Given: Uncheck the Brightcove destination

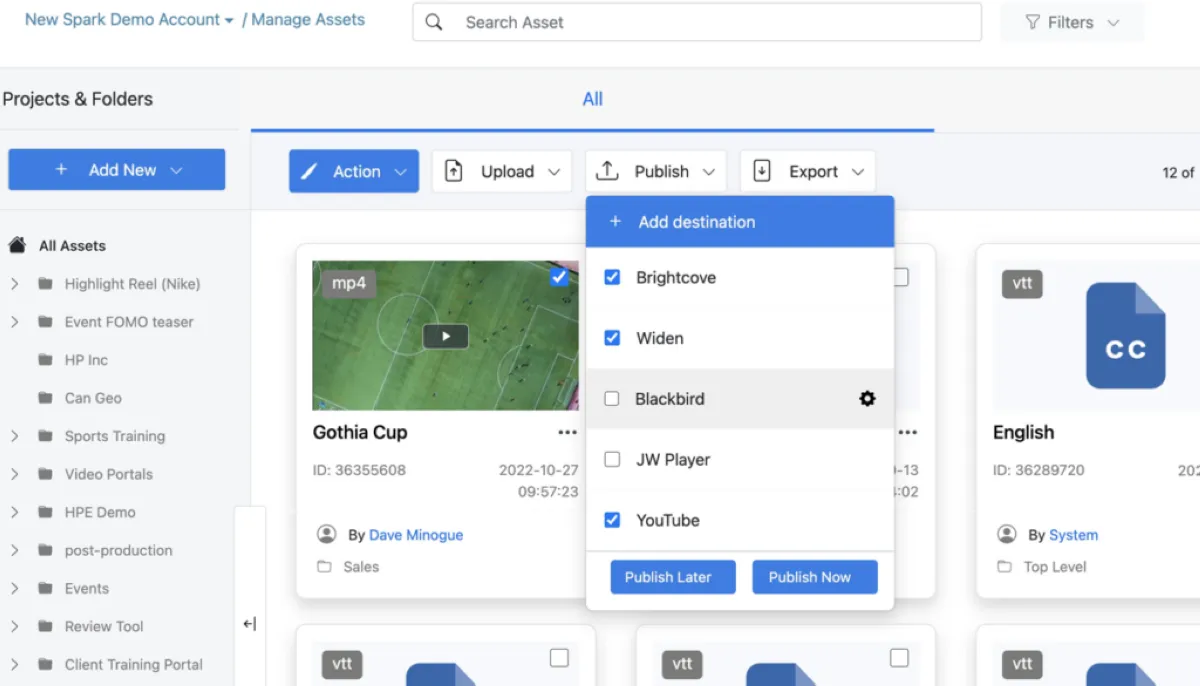Looking at the screenshot, I should 613,277.
